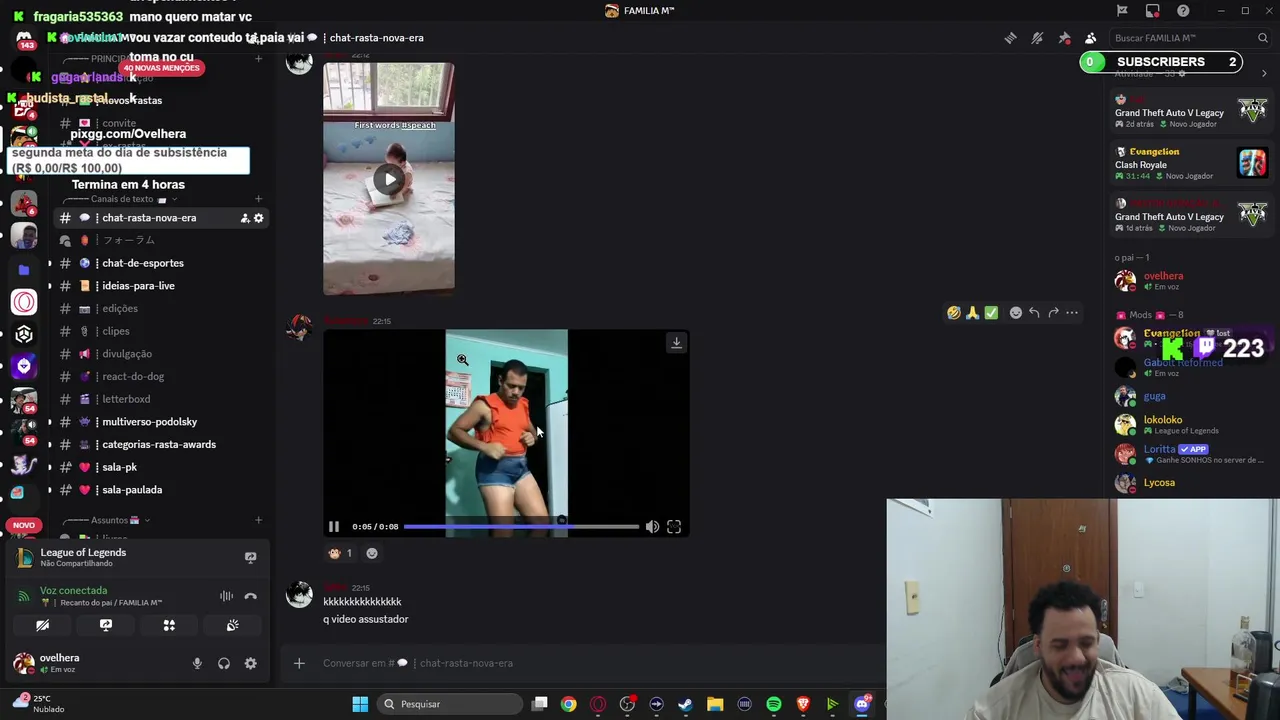The width and height of the screenshot is (1280, 720).
Task: Open the quests flag icon in title bar
Action: [1122, 11]
